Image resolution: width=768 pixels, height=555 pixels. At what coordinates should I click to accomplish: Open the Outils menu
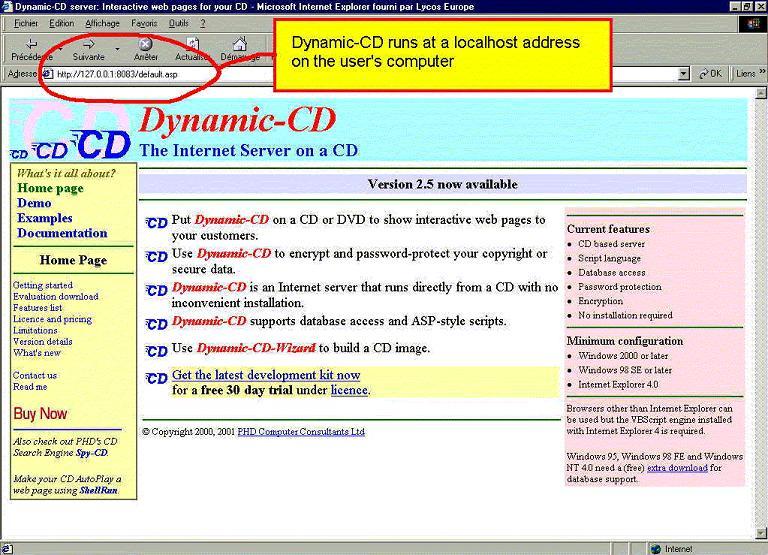[178, 23]
